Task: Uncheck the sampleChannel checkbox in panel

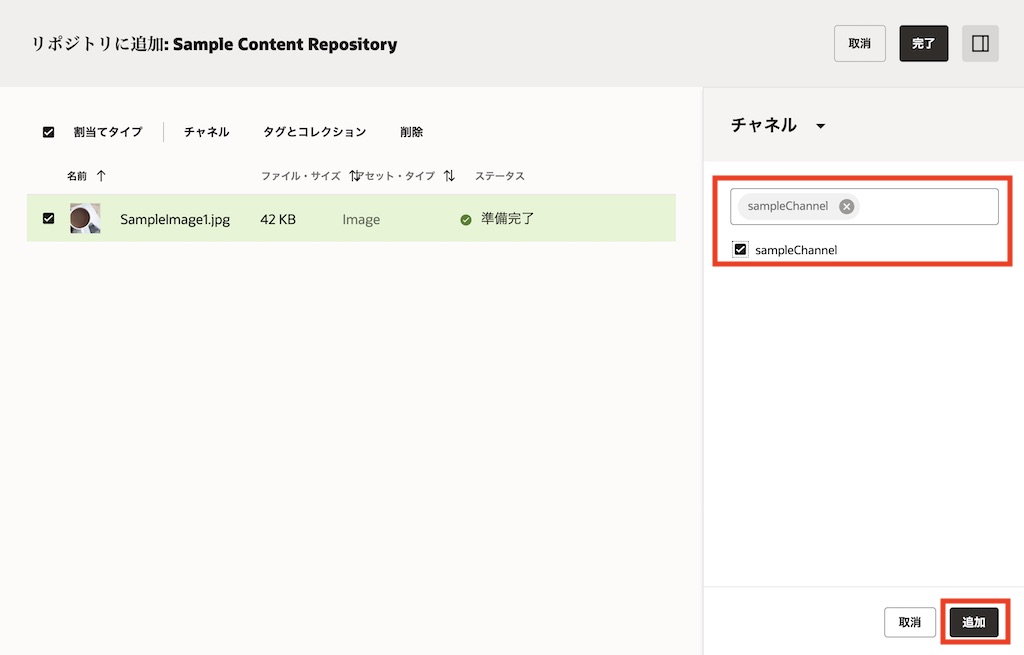Action: (741, 250)
